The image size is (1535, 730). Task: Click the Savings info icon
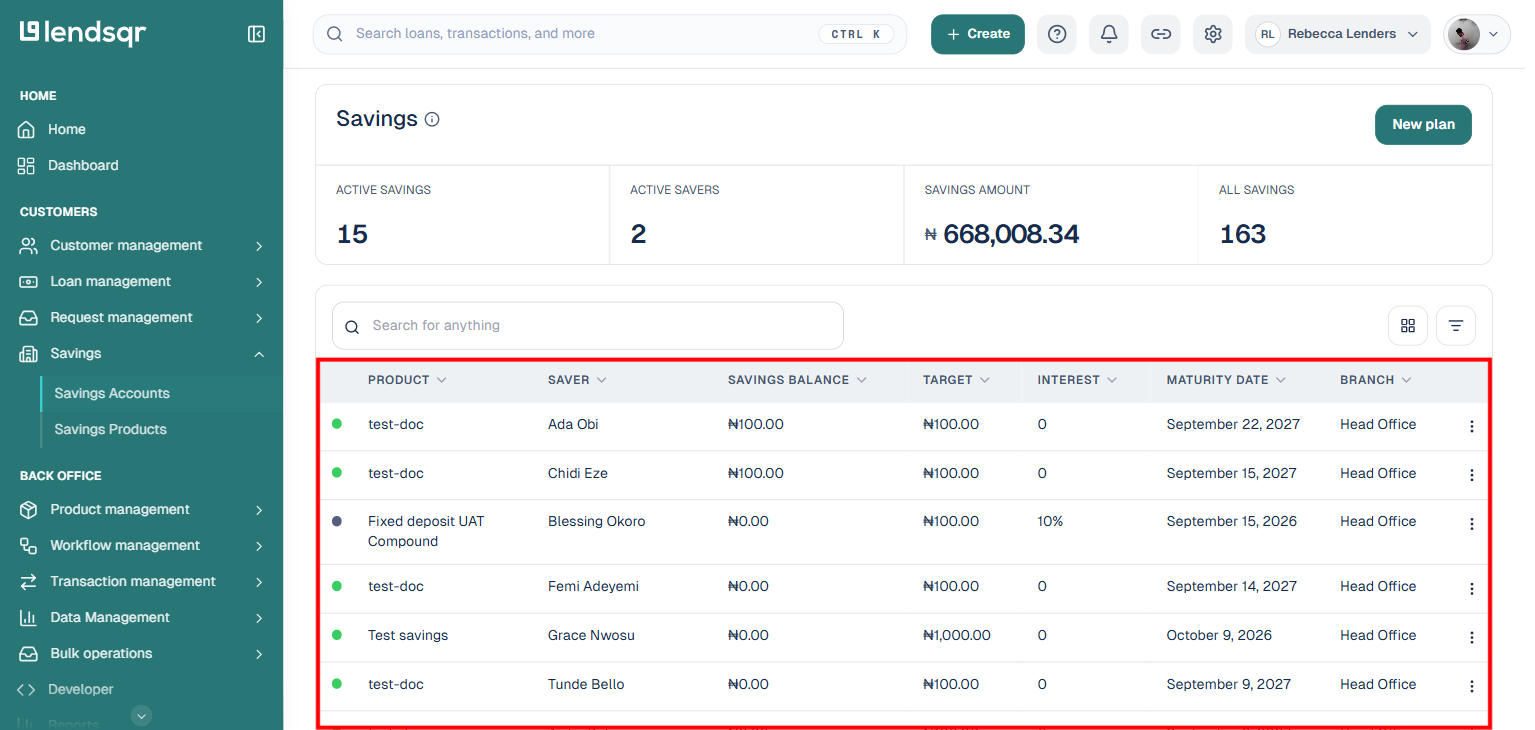[432, 119]
